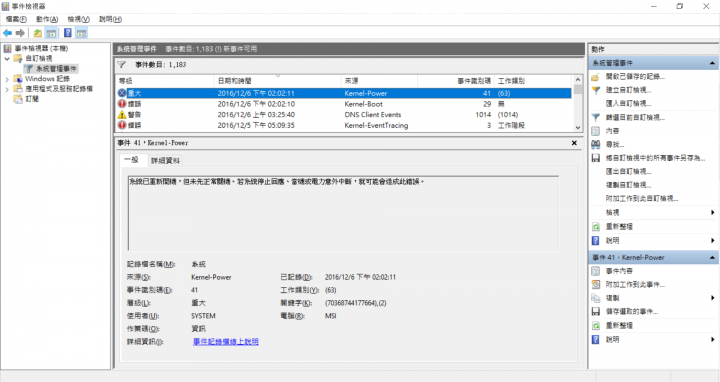Click 附加工作到此自訂檢視 action
This screenshot has width=720, height=382.
(641, 198)
